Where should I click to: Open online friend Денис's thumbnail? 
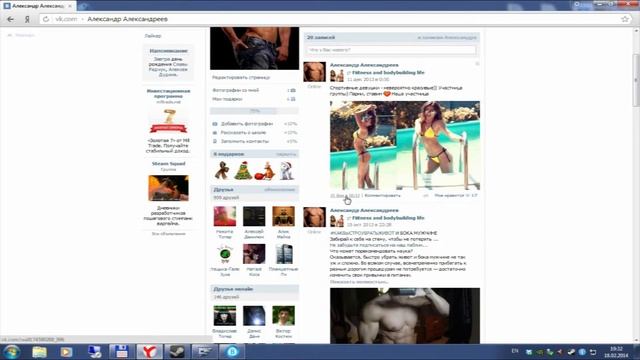click(254, 316)
